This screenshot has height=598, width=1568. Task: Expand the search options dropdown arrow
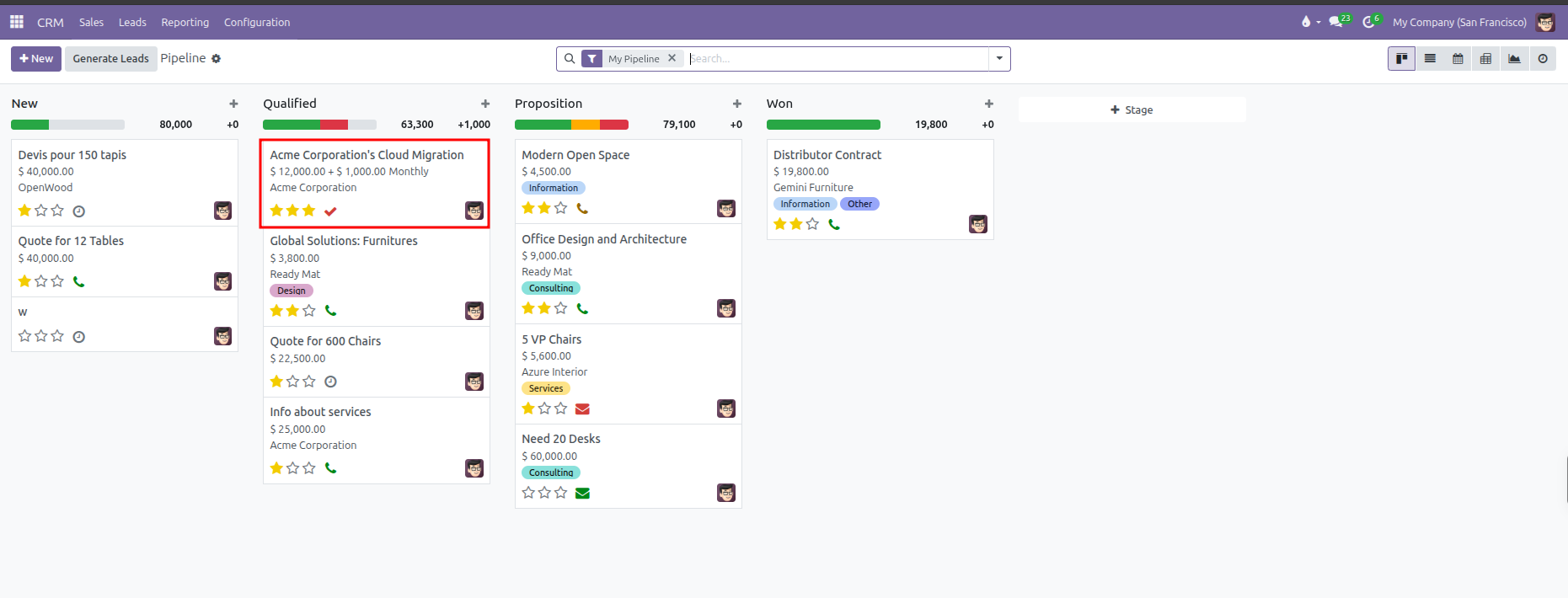point(999,58)
